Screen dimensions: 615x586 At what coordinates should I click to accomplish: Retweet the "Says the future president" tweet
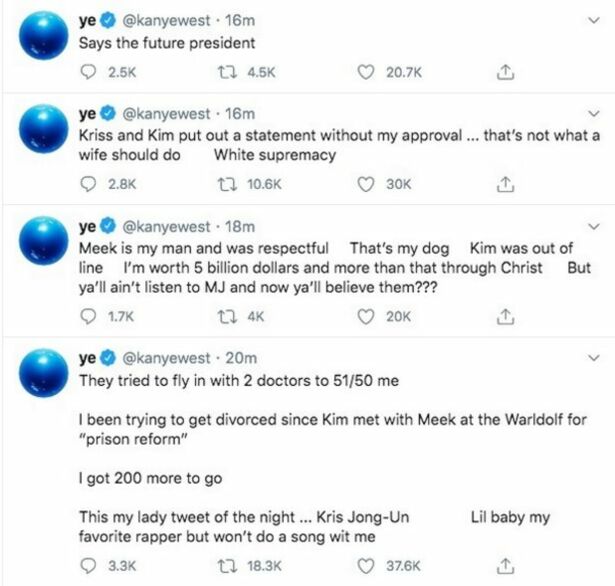click(227, 72)
